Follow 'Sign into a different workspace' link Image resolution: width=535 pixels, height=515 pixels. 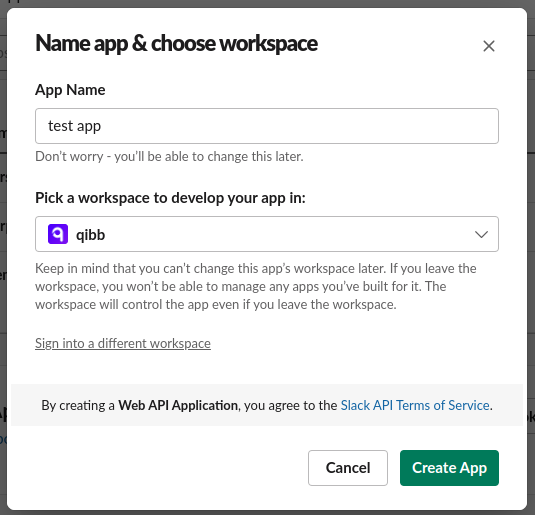click(x=123, y=343)
